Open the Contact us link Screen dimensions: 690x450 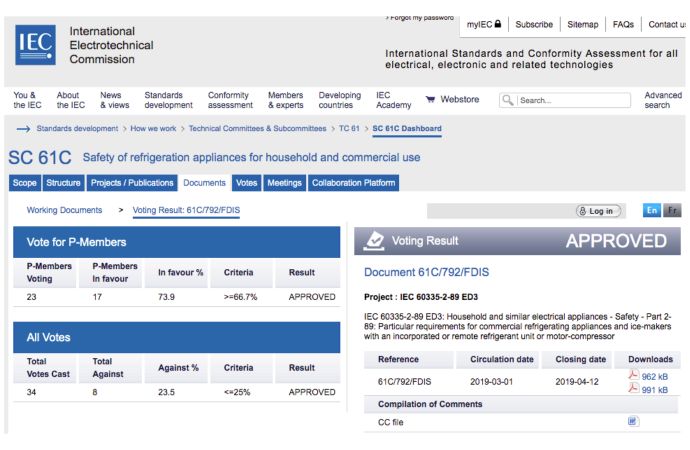click(667, 24)
